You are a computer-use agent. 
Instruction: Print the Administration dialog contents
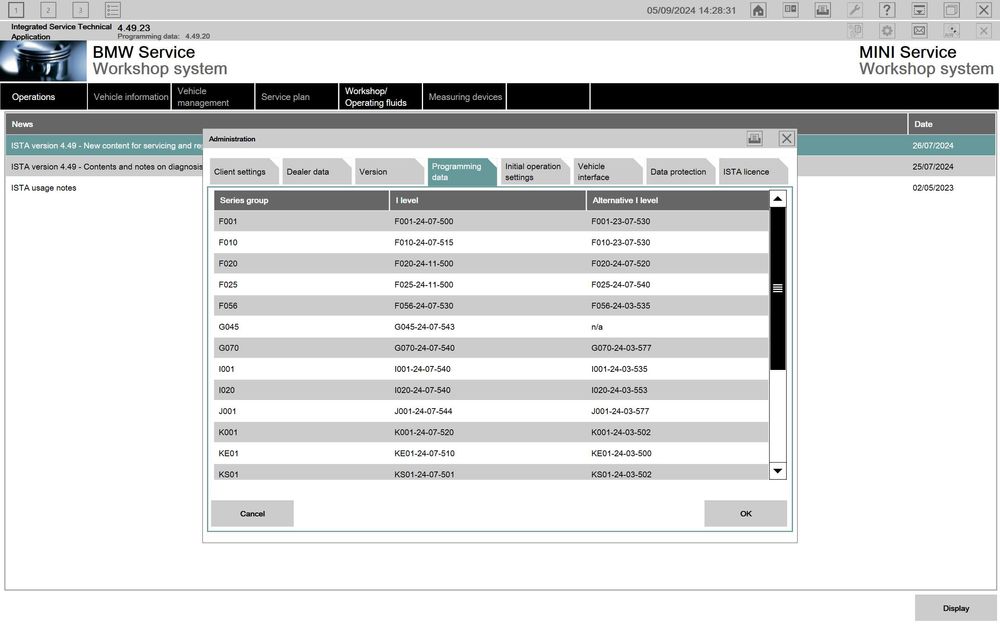coord(754,138)
